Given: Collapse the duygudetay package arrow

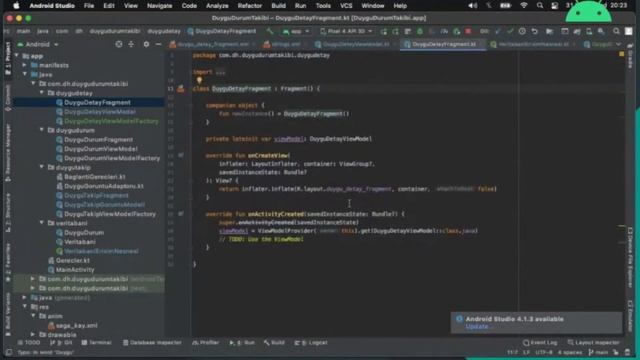Looking at the screenshot, I should [42, 93].
